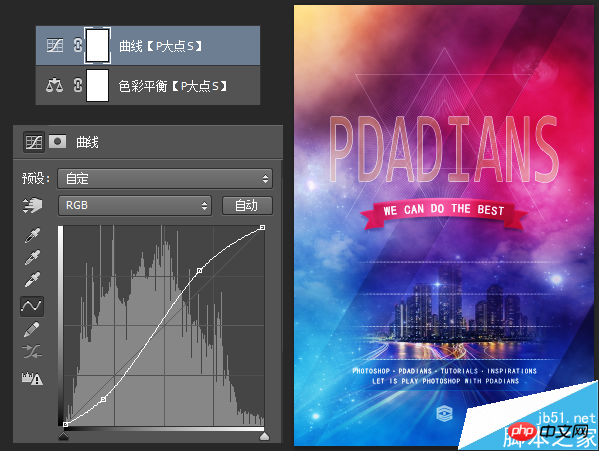Choose the pencil draw curve tool
This screenshot has height=451, width=599.
(x=32, y=329)
